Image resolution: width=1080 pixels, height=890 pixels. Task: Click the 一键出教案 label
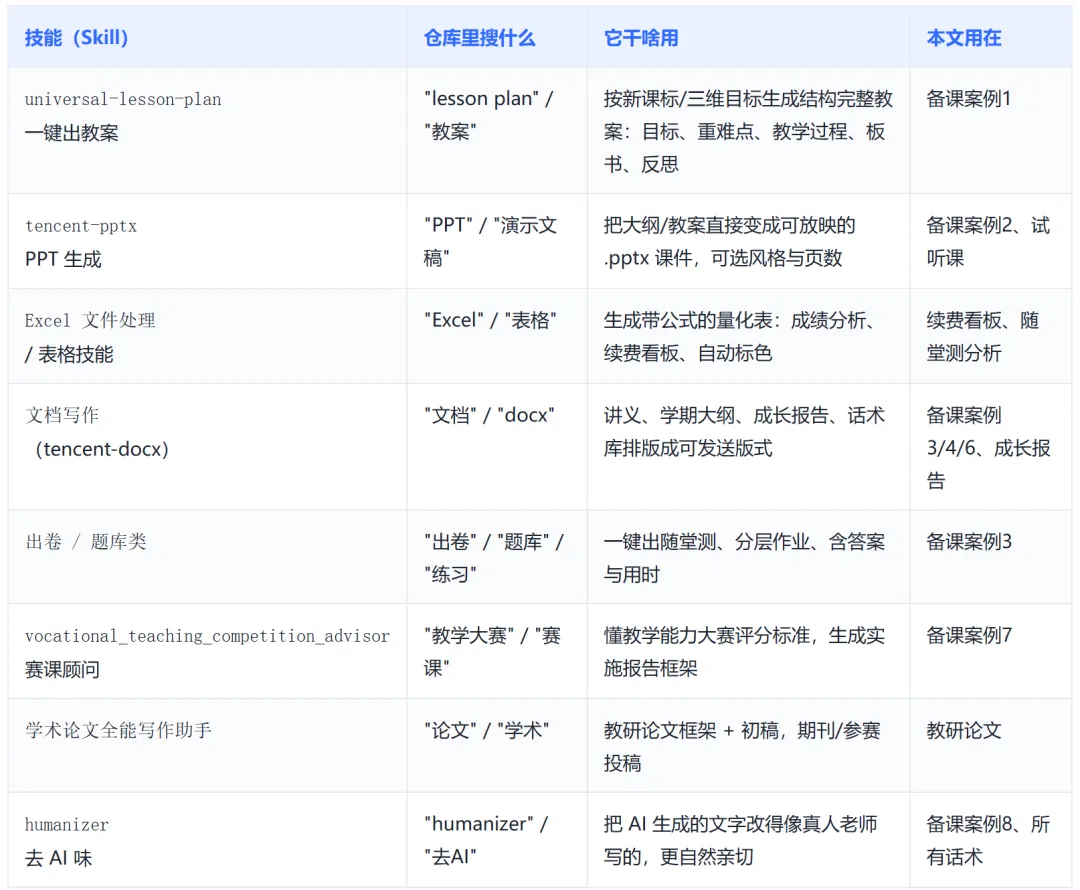(72, 132)
